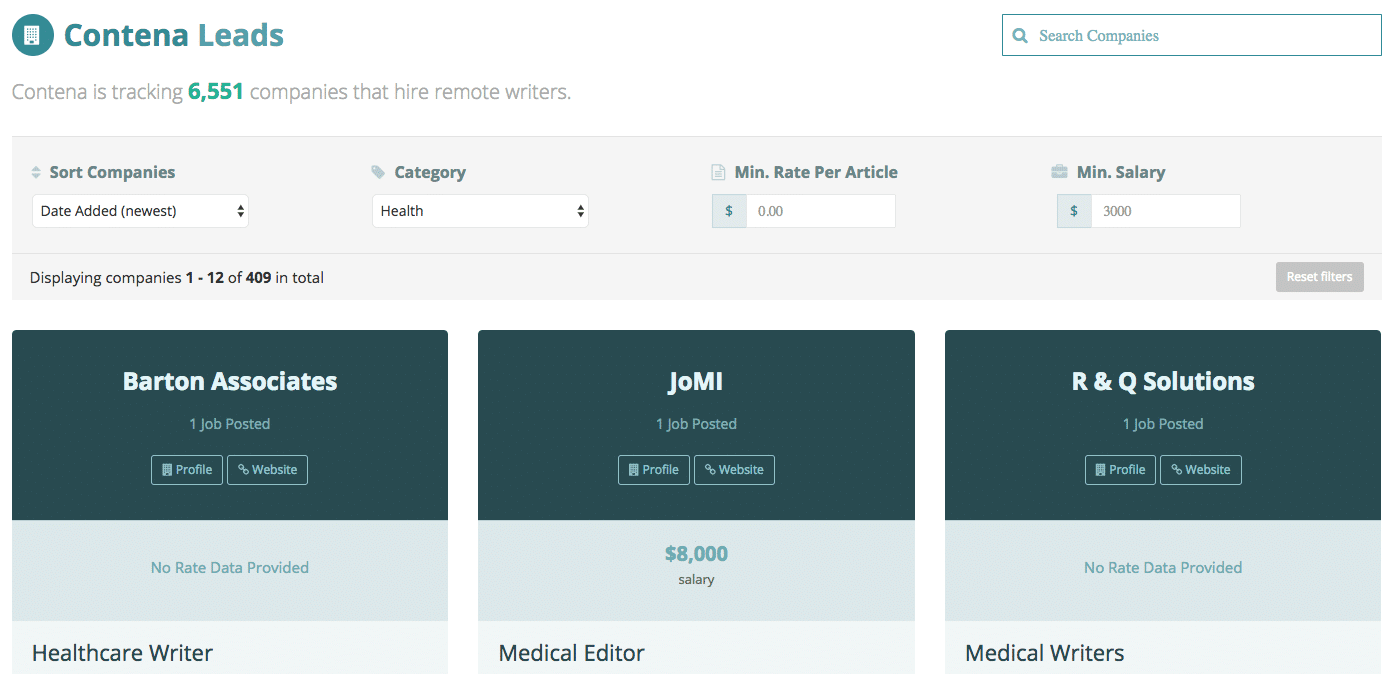The height and width of the screenshot is (674, 1396).
Task: Click the Search Companies input field
Action: click(1200, 36)
